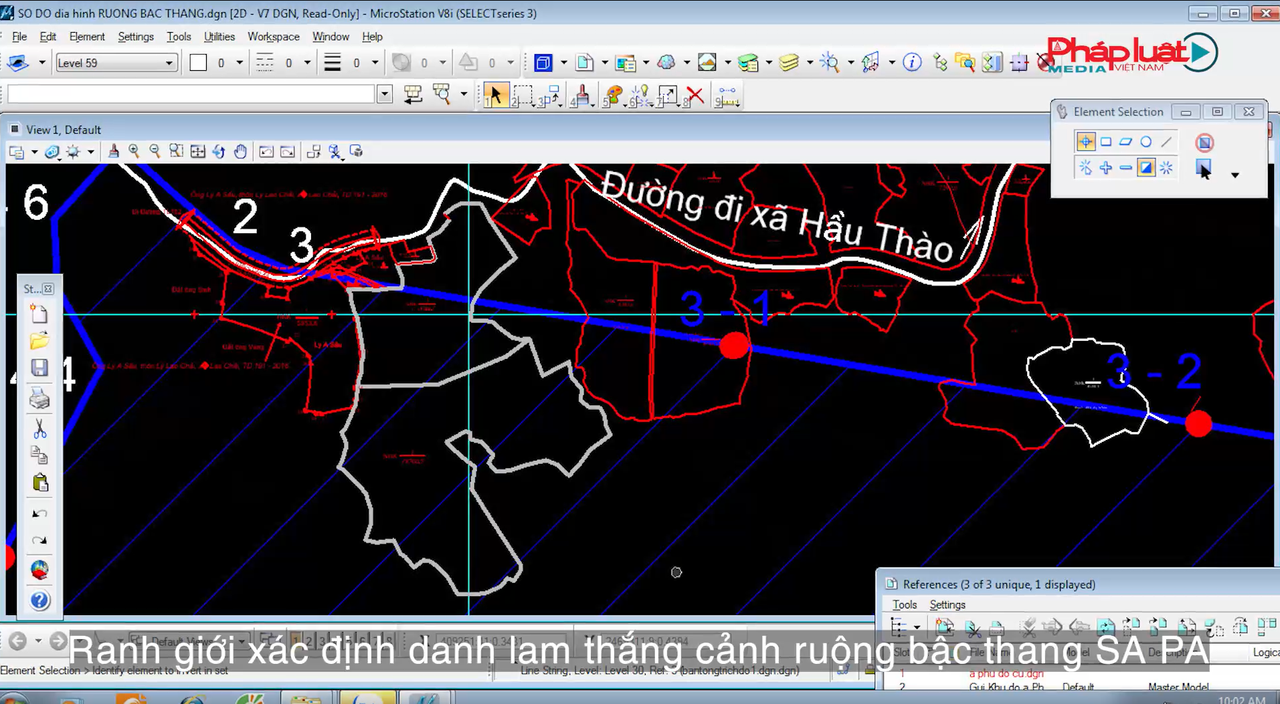Toggle the Subtract selection mode minus icon
1280x704 pixels.
point(1126,168)
